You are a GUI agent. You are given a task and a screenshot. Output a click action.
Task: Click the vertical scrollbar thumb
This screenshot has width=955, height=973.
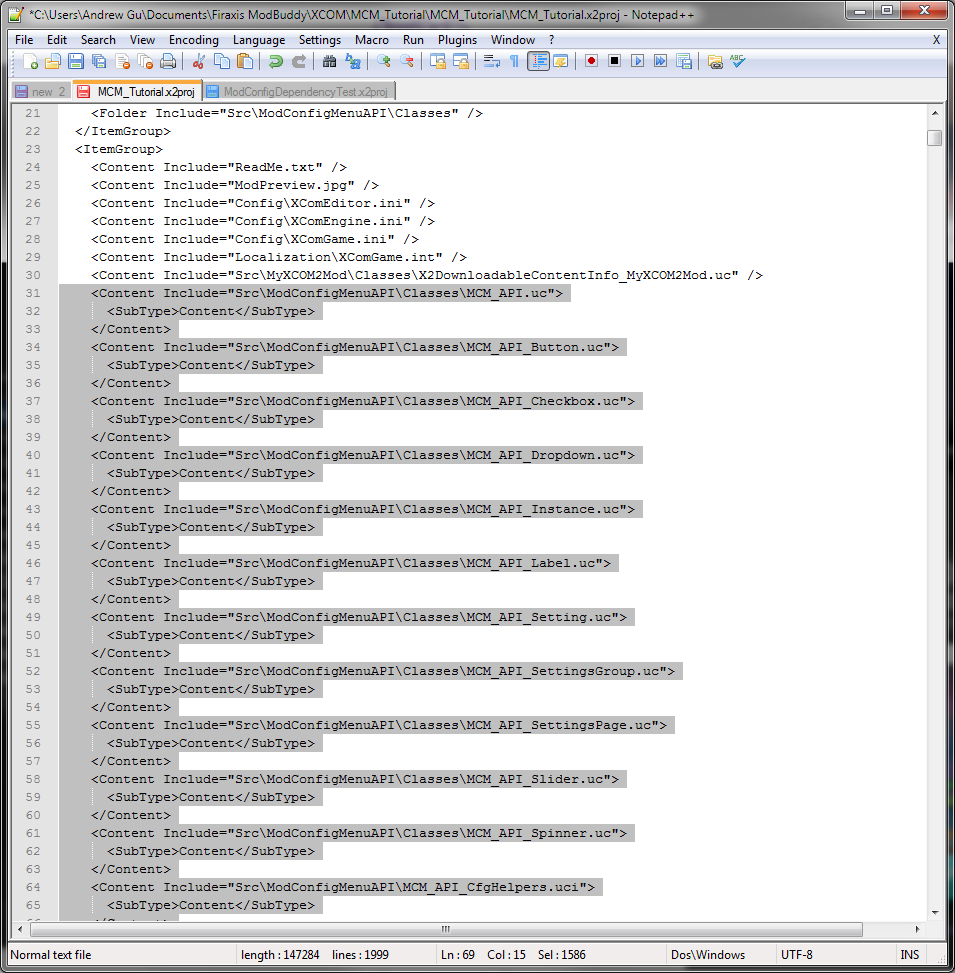pyautogui.click(x=935, y=137)
